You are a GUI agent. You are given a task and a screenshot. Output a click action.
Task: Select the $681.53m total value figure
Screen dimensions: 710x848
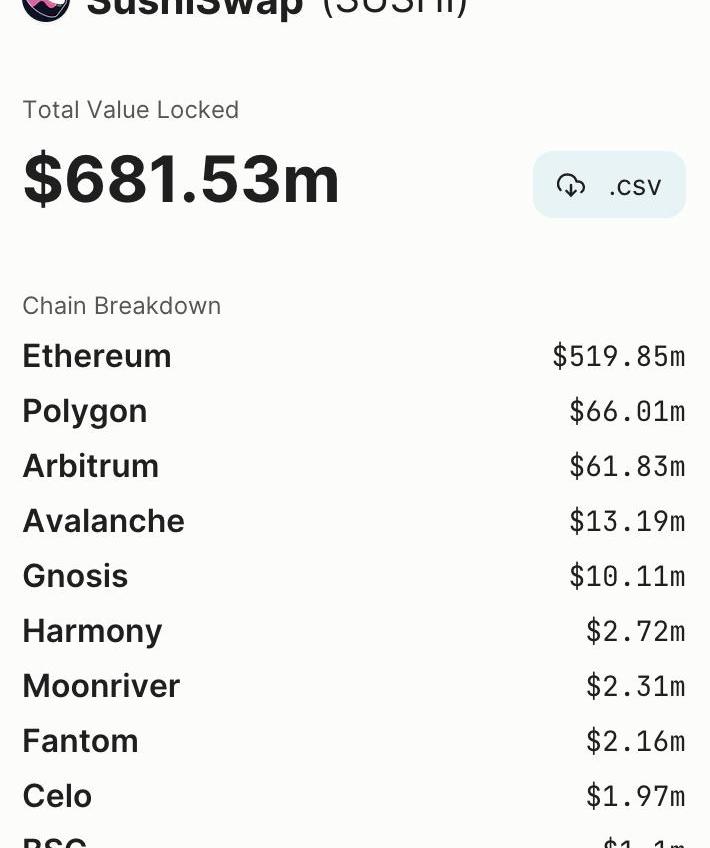[181, 179]
